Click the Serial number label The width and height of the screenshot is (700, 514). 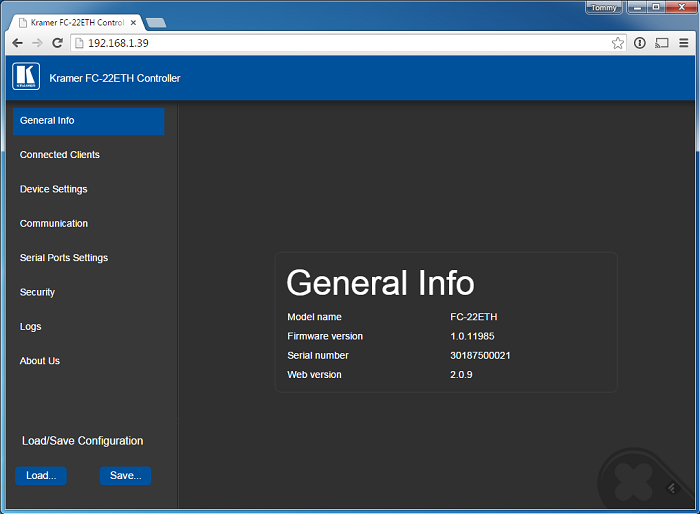point(318,355)
